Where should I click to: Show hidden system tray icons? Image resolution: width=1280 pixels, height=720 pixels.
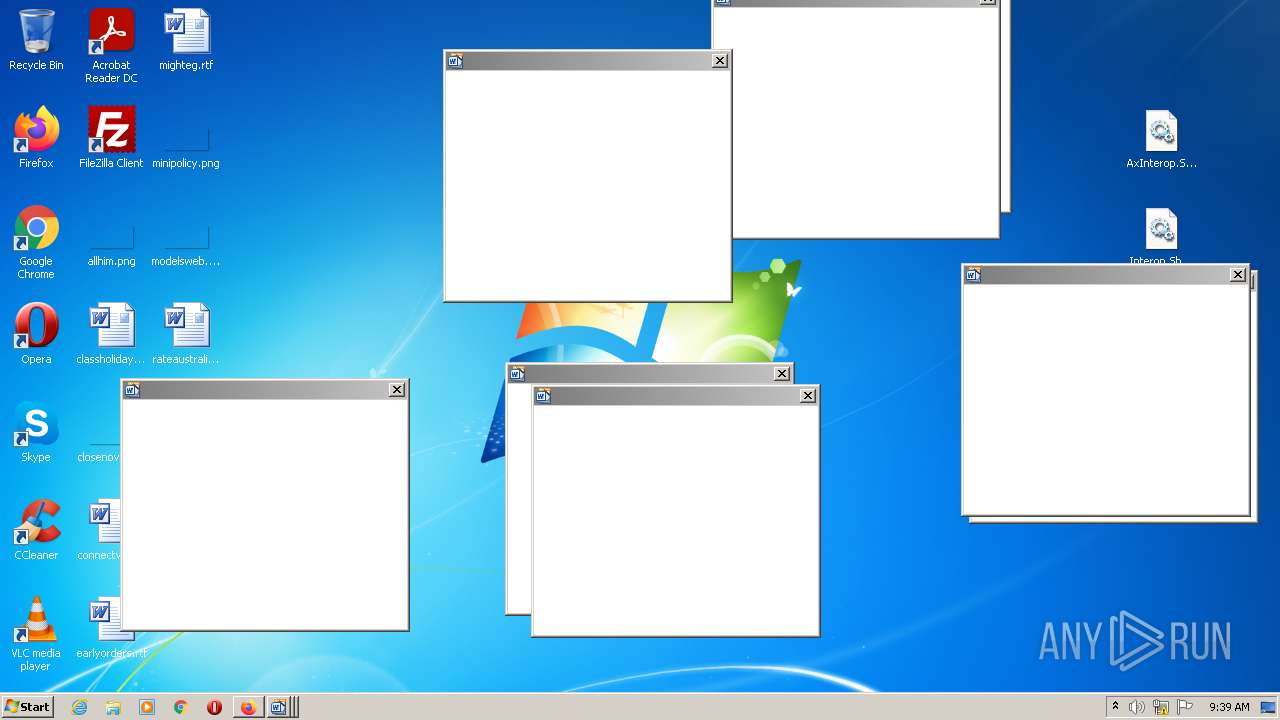tap(1115, 707)
